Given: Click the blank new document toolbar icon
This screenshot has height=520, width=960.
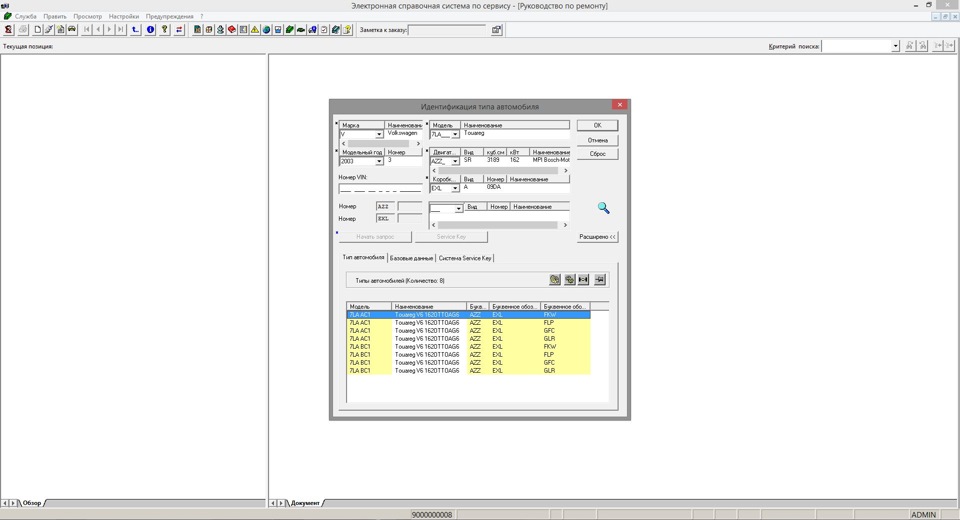Looking at the screenshot, I should tap(37, 29).
